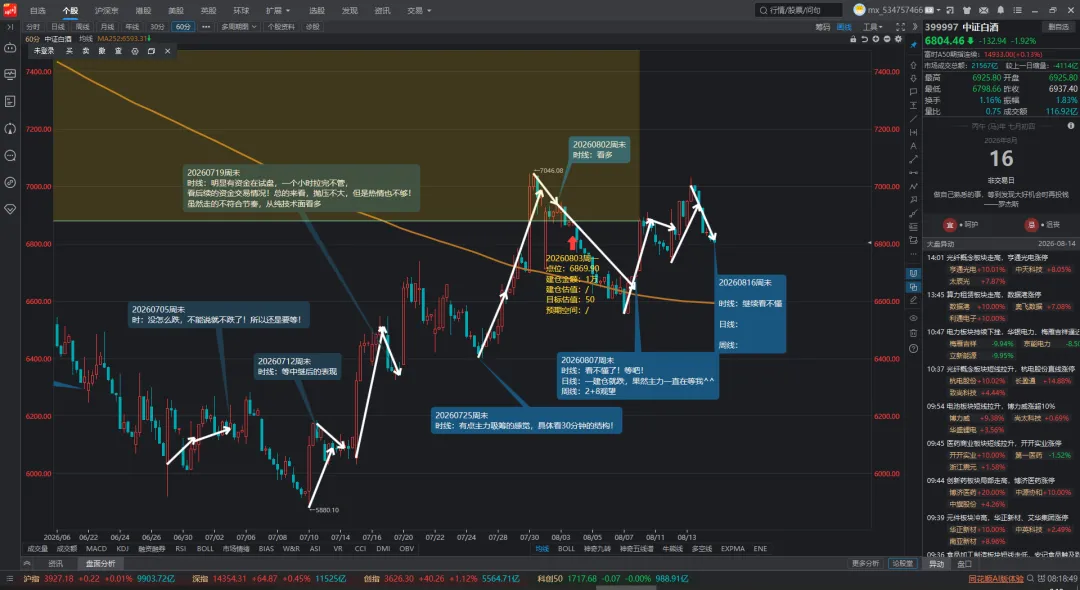Open the 同花顺AI版体验 link
Image resolution: width=1080 pixels, height=590 pixels.
pos(996,579)
